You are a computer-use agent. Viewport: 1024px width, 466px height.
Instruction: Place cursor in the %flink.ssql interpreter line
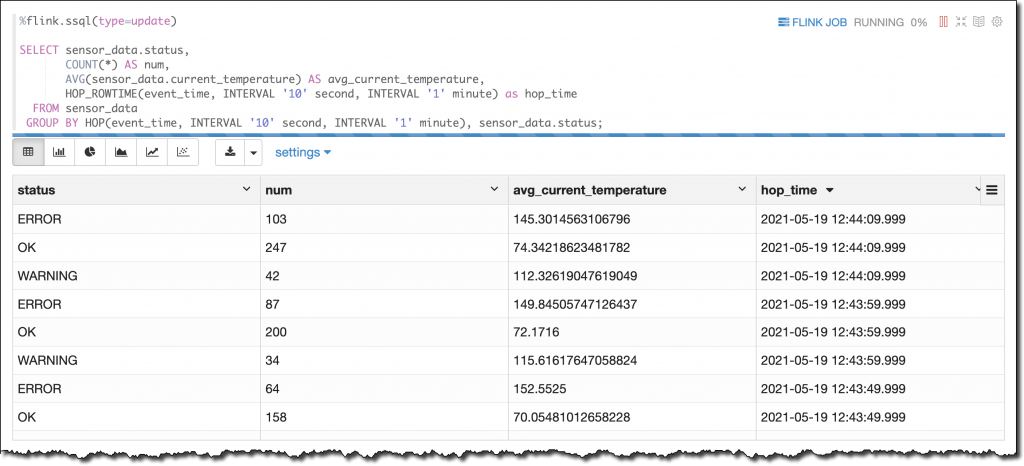coord(98,22)
